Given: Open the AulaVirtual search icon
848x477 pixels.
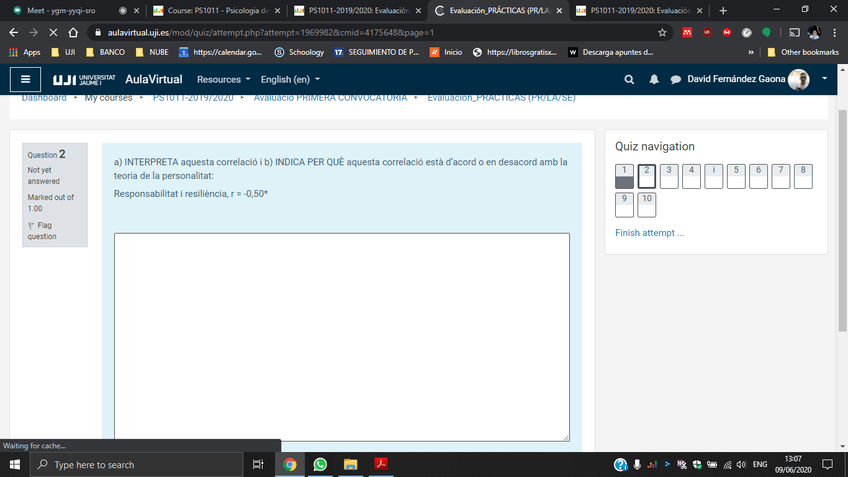Looking at the screenshot, I should click(x=628, y=80).
